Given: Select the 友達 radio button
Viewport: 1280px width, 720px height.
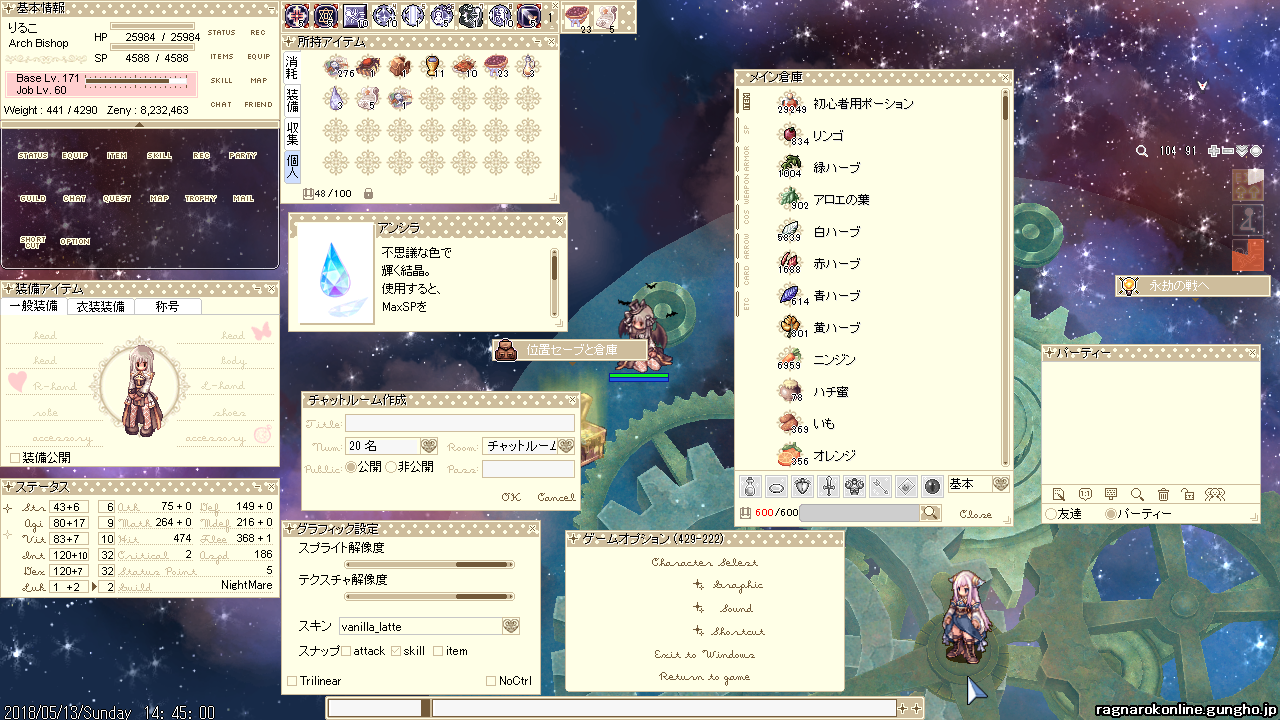Looking at the screenshot, I should click(x=1050, y=514).
